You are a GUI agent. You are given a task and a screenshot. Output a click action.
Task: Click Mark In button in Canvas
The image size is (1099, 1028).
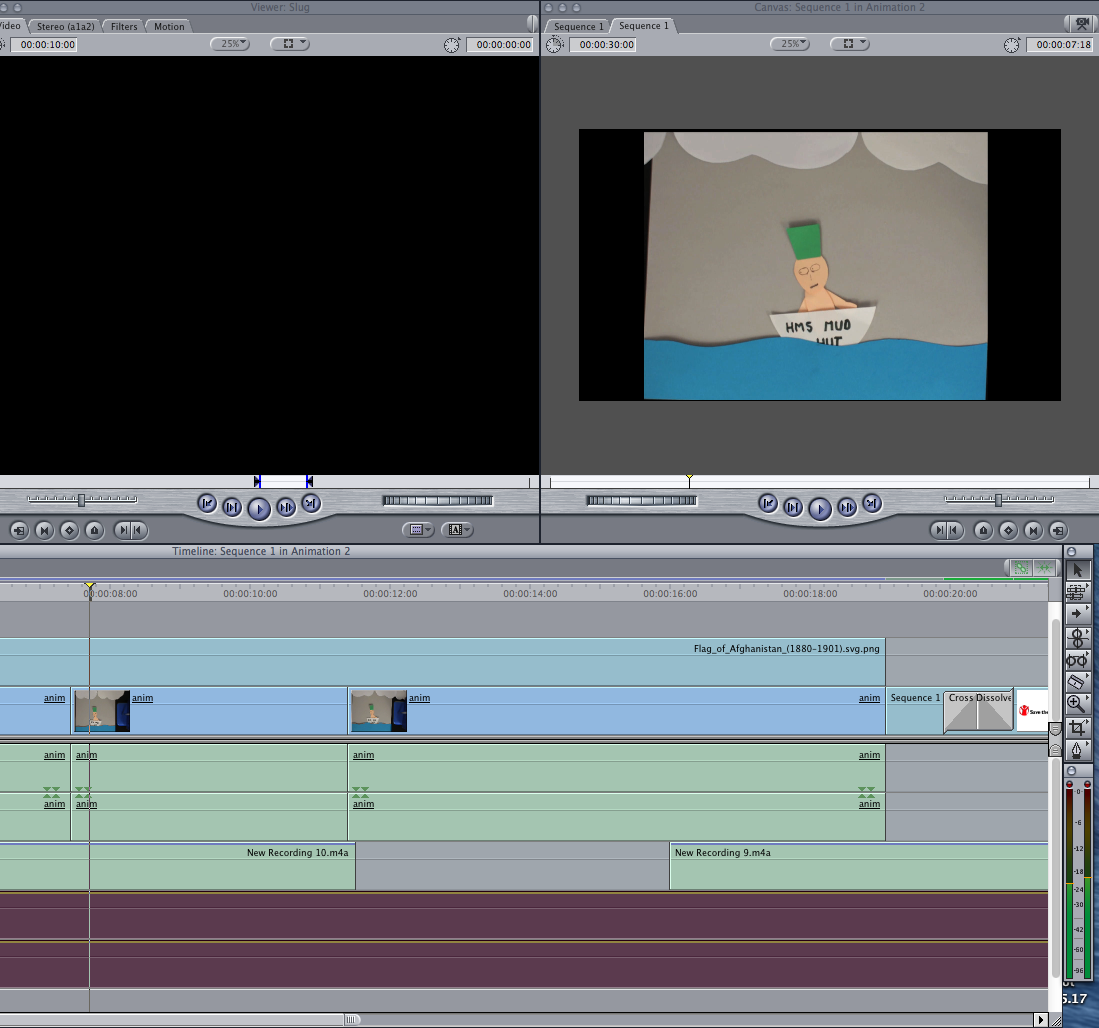point(938,530)
